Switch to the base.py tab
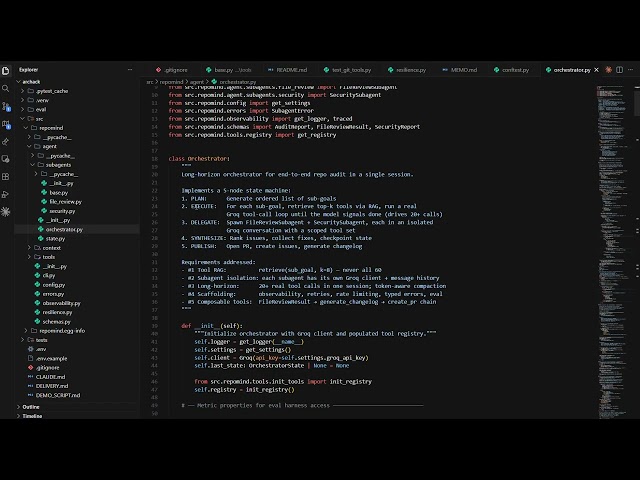The width and height of the screenshot is (640, 480). tap(229, 70)
